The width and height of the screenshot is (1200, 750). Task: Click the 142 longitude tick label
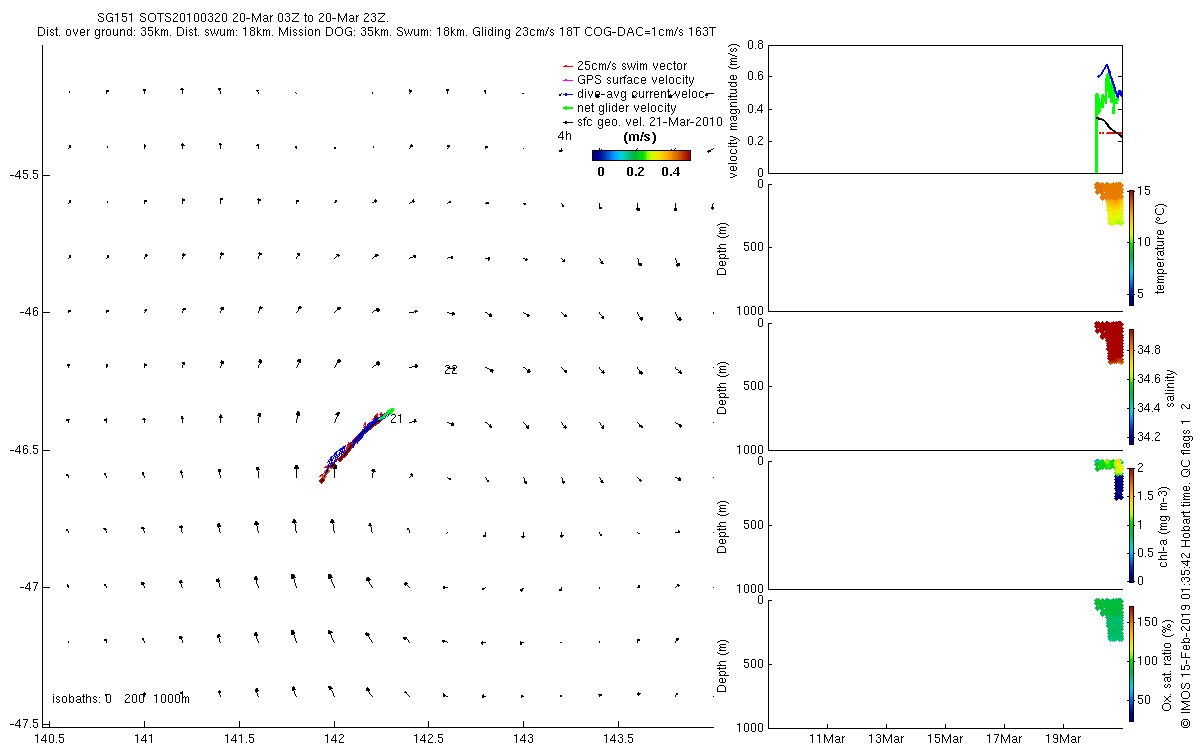334,739
